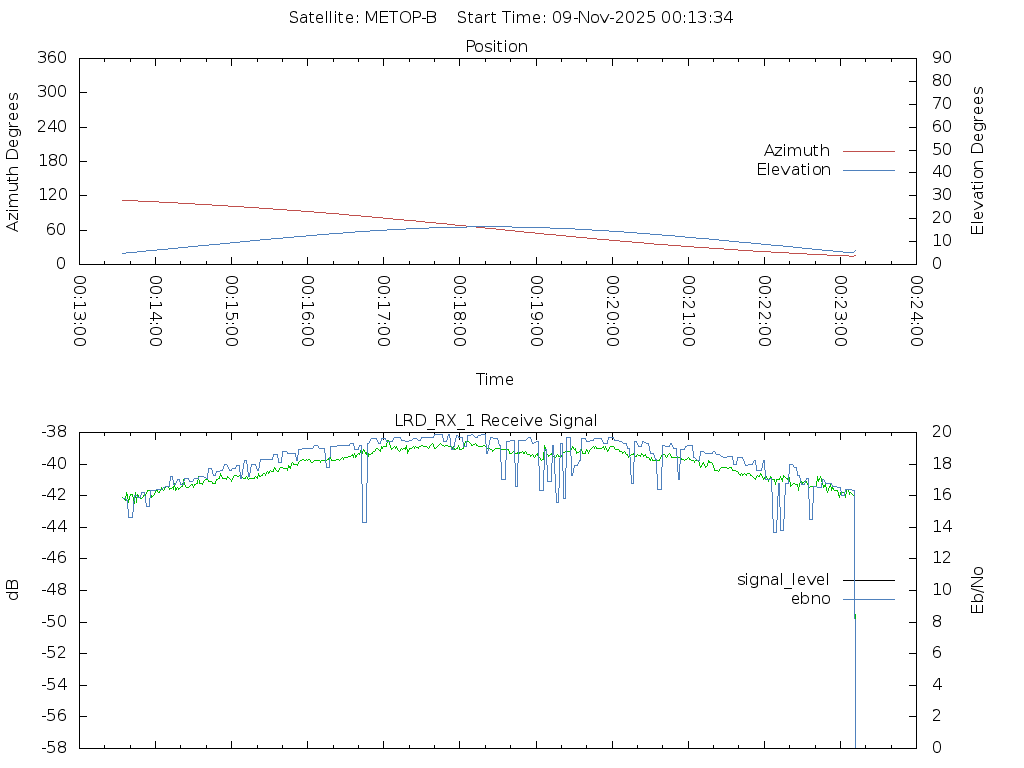Click the -50 tick on dB axis
The width and height of the screenshot is (1024, 768).
[x=51, y=622]
